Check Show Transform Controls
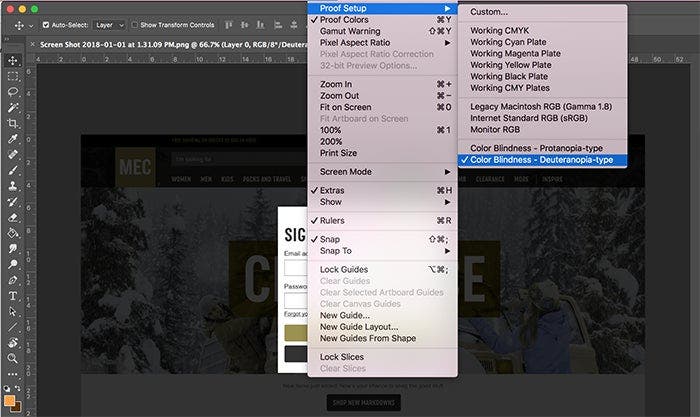700x417 pixels. click(135, 24)
